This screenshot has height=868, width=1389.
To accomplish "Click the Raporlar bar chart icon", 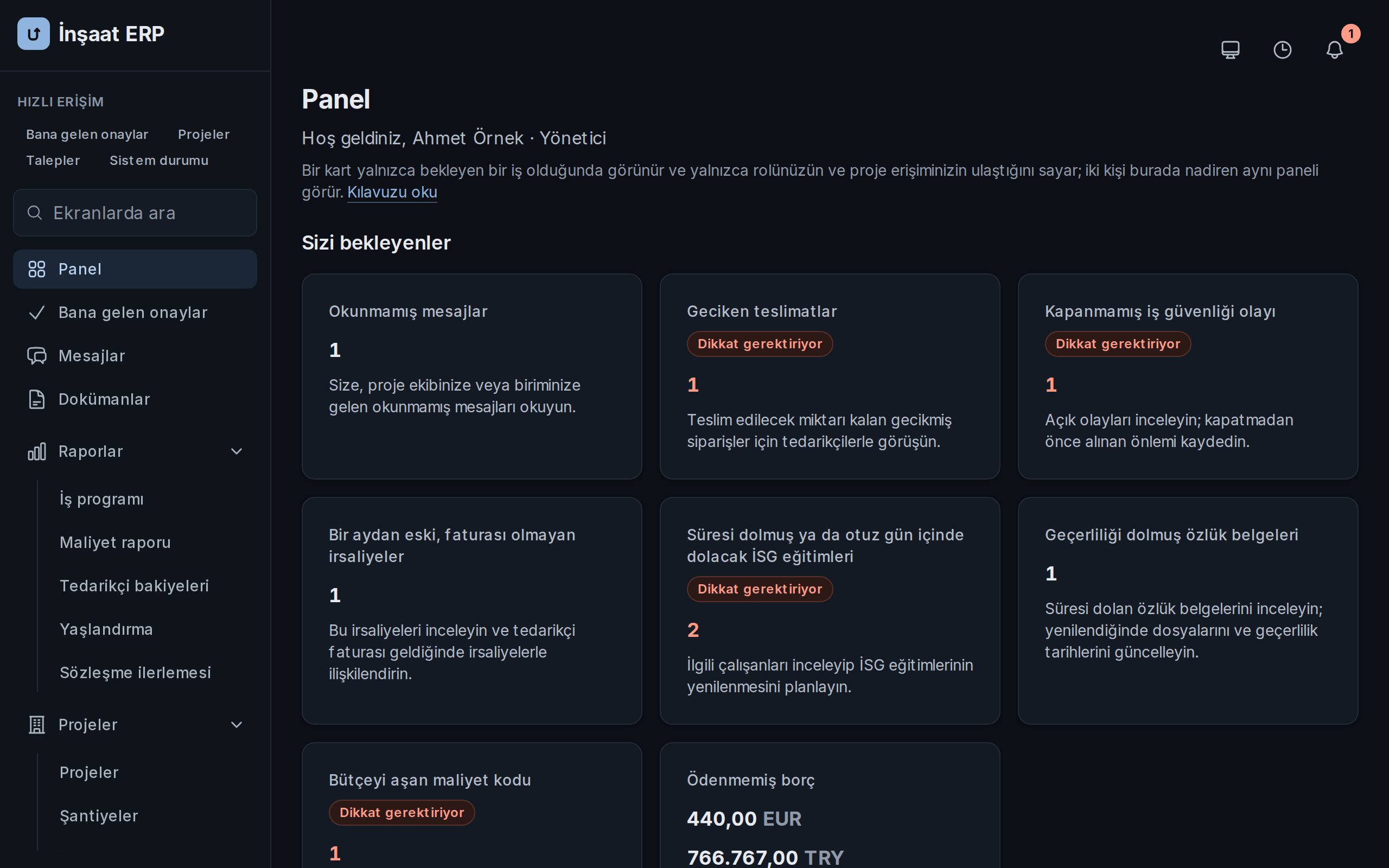I will tap(37, 451).
